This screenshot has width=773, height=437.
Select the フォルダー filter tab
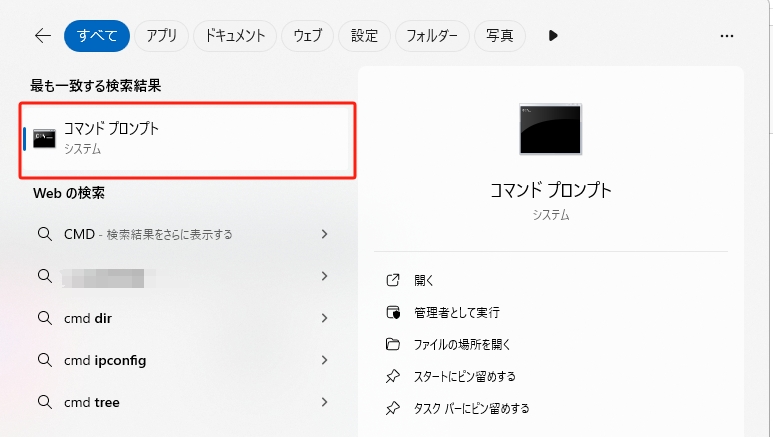[432, 36]
